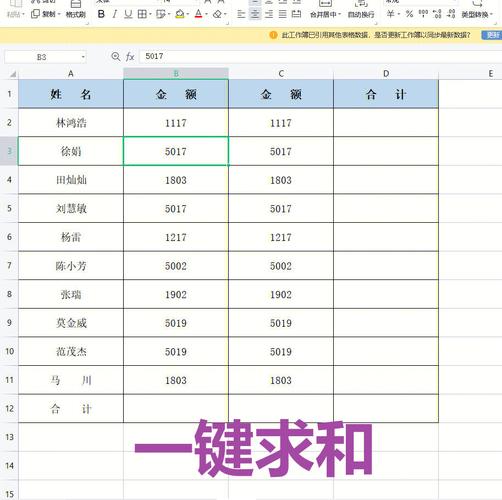The image size is (502, 500).
Task: Click the 合计 header cell in column D
Action: coord(386,94)
